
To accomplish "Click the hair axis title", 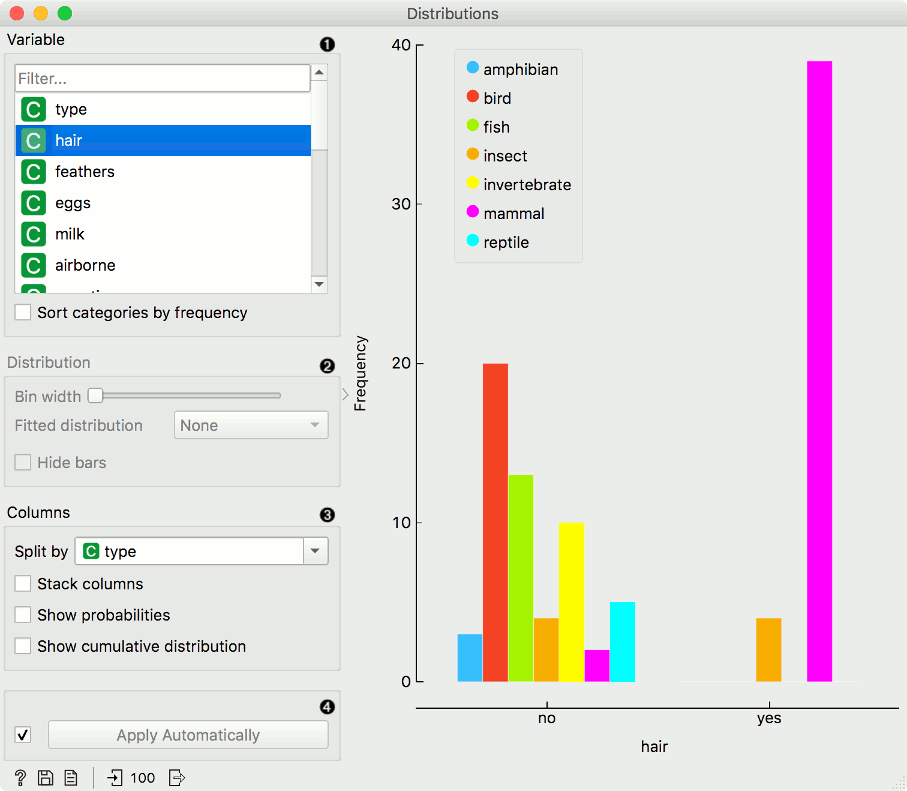I will tap(654, 746).
